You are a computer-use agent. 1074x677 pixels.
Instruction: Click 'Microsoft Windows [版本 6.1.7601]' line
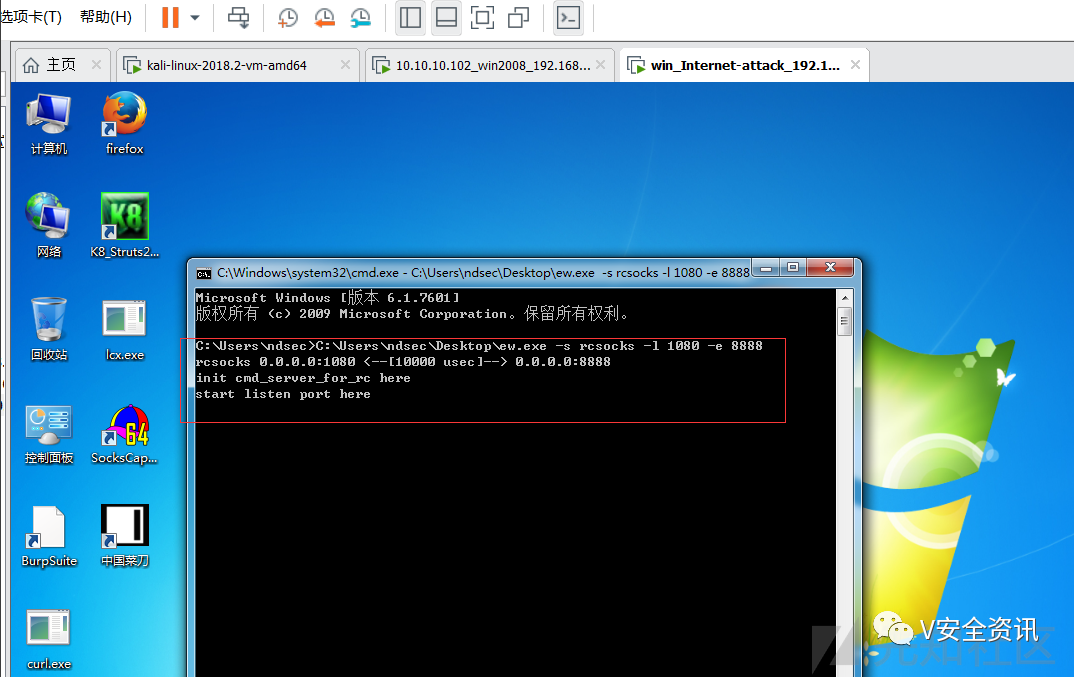click(327, 297)
